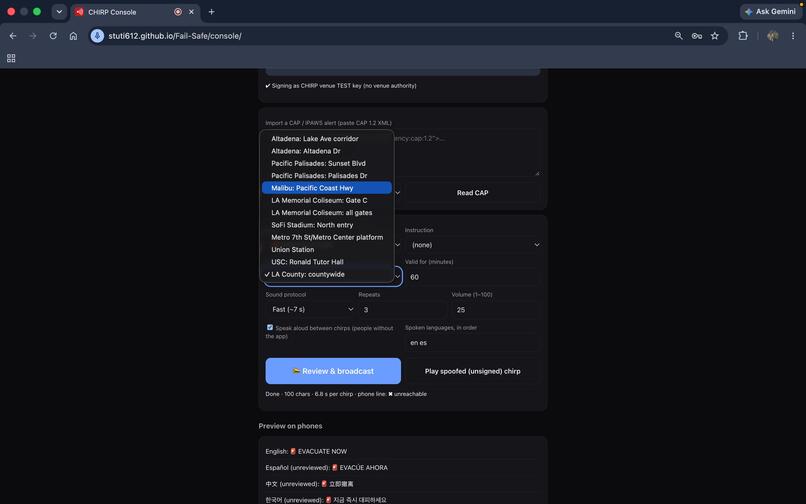
Task: Click the browser forward arrow
Action: point(33,36)
